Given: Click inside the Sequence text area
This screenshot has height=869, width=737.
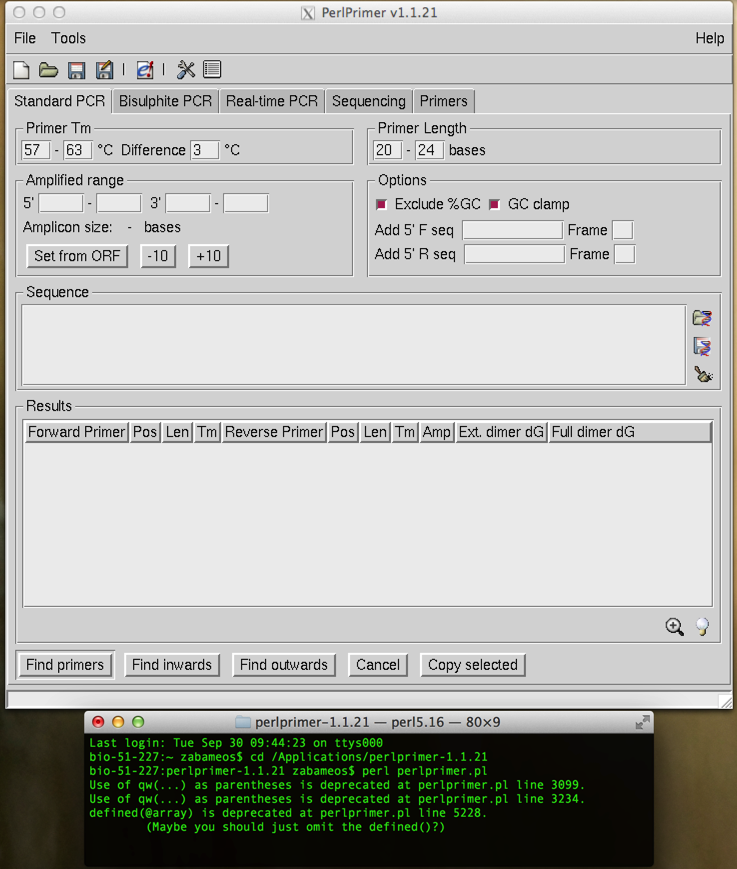Looking at the screenshot, I should tap(354, 345).
